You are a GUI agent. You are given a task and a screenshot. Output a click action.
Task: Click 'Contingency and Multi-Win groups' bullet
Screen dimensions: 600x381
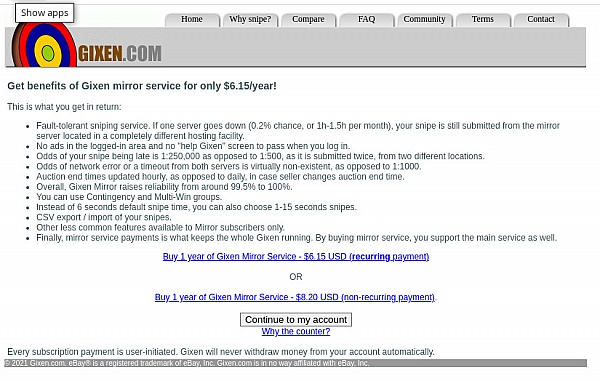[x=129, y=197]
